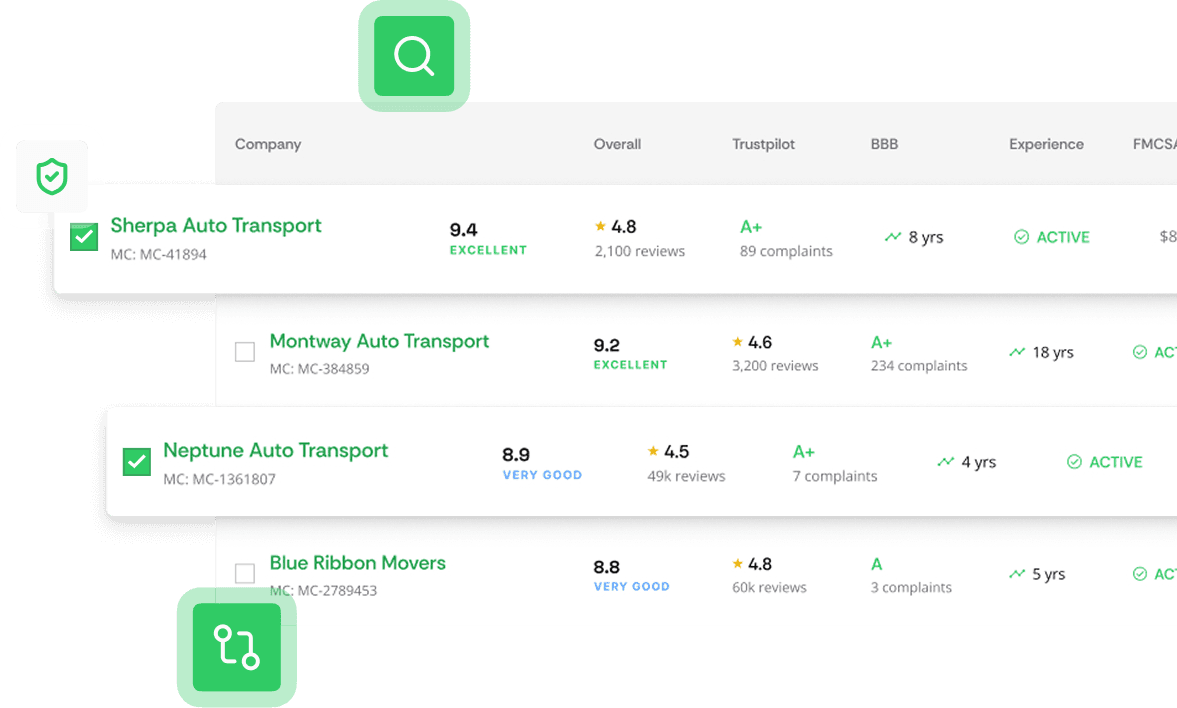Click the trend arrow icon beside 18 yrs
Image resolution: width=1177 pixels, height=708 pixels.
point(1017,352)
